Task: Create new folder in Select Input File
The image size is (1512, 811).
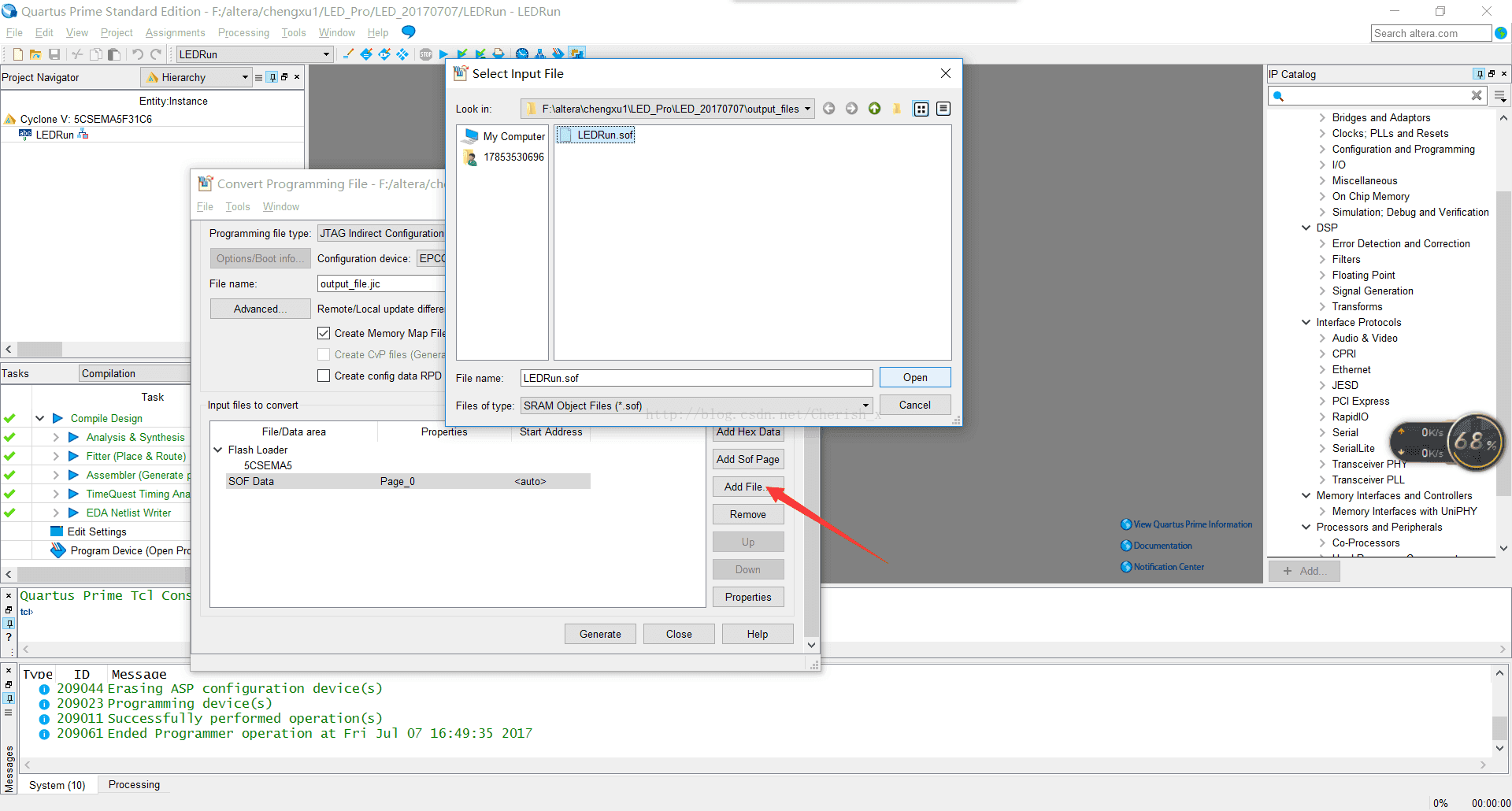Action: (x=897, y=109)
